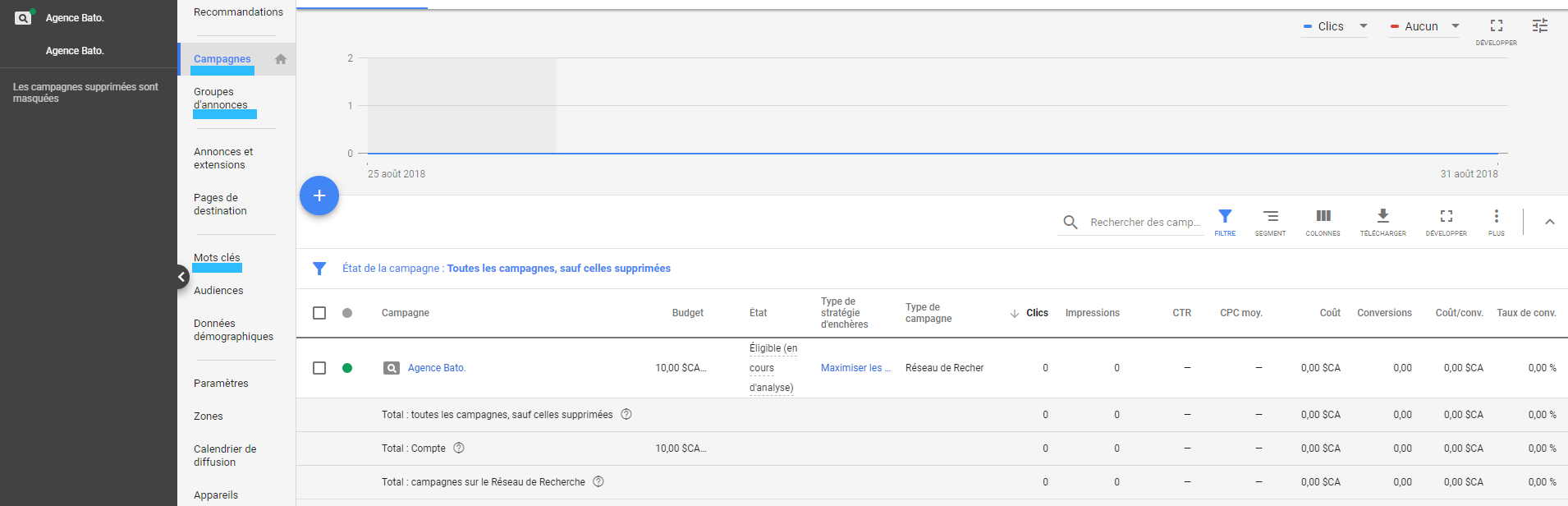The width and height of the screenshot is (1568, 506).
Task: Open Paramètres in sidebar
Action: tap(221, 384)
